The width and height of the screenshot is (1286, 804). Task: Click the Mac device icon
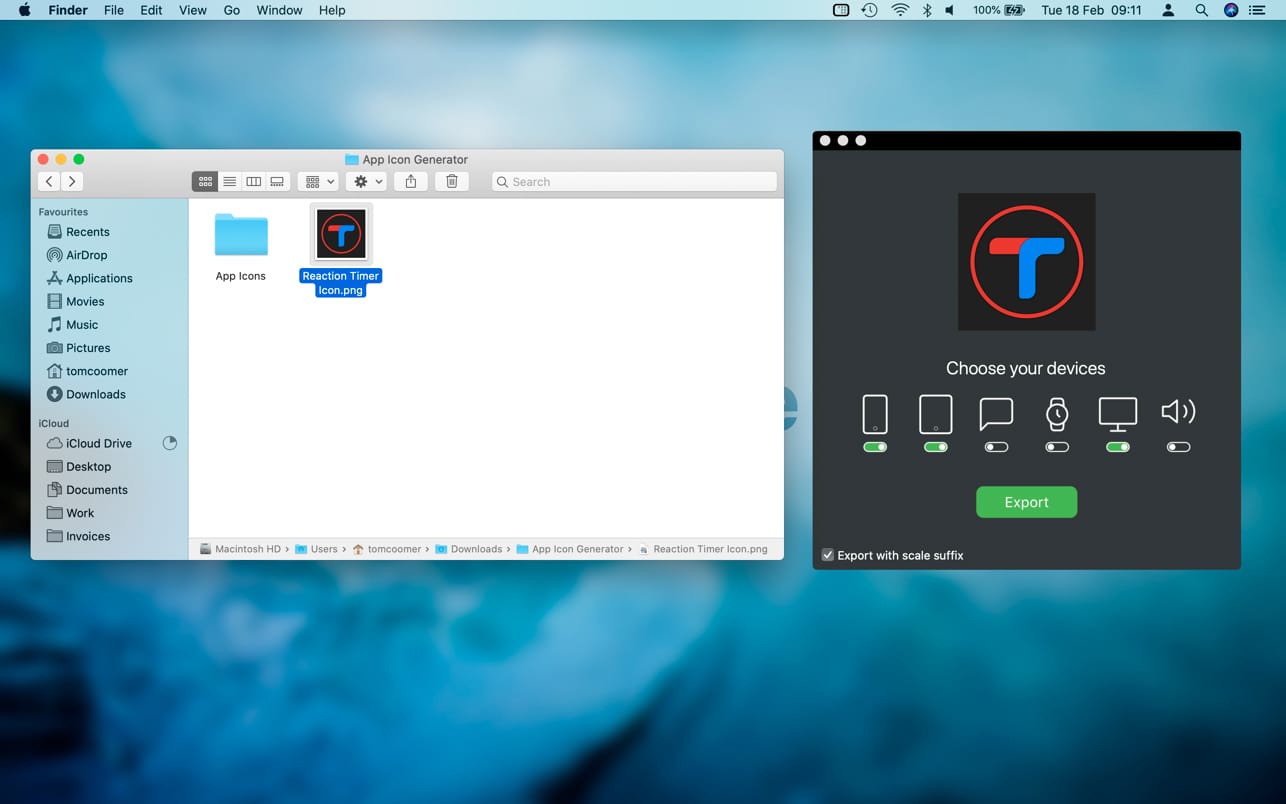tap(1117, 411)
